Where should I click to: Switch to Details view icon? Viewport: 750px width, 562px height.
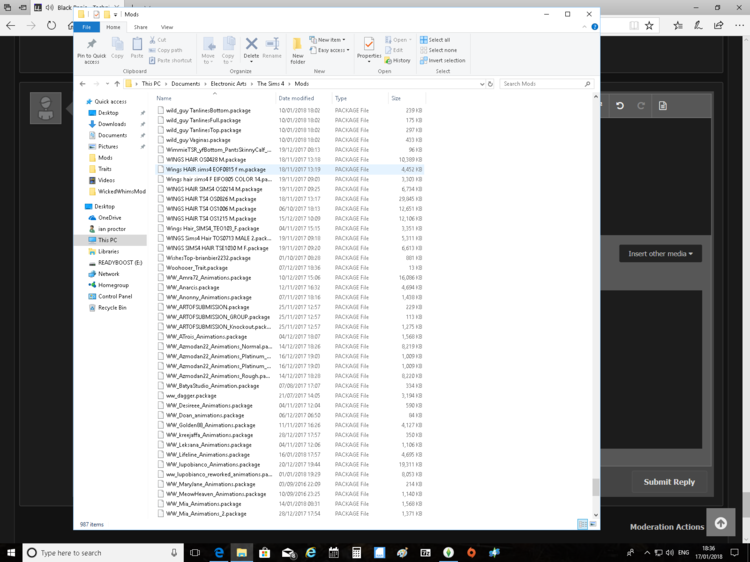pos(582,524)
